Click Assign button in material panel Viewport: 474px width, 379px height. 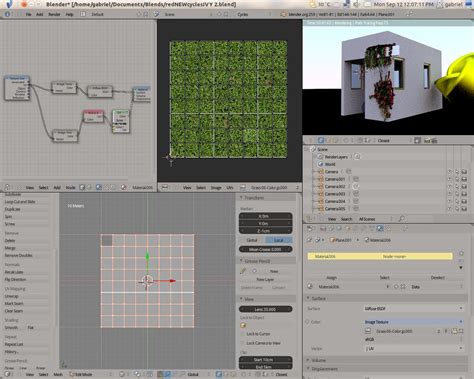tap(331, 277)
